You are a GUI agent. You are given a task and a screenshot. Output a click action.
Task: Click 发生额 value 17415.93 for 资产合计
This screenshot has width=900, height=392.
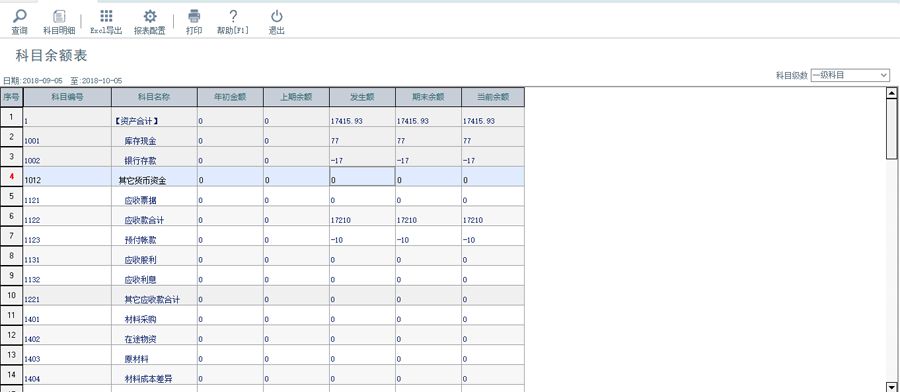347,121
